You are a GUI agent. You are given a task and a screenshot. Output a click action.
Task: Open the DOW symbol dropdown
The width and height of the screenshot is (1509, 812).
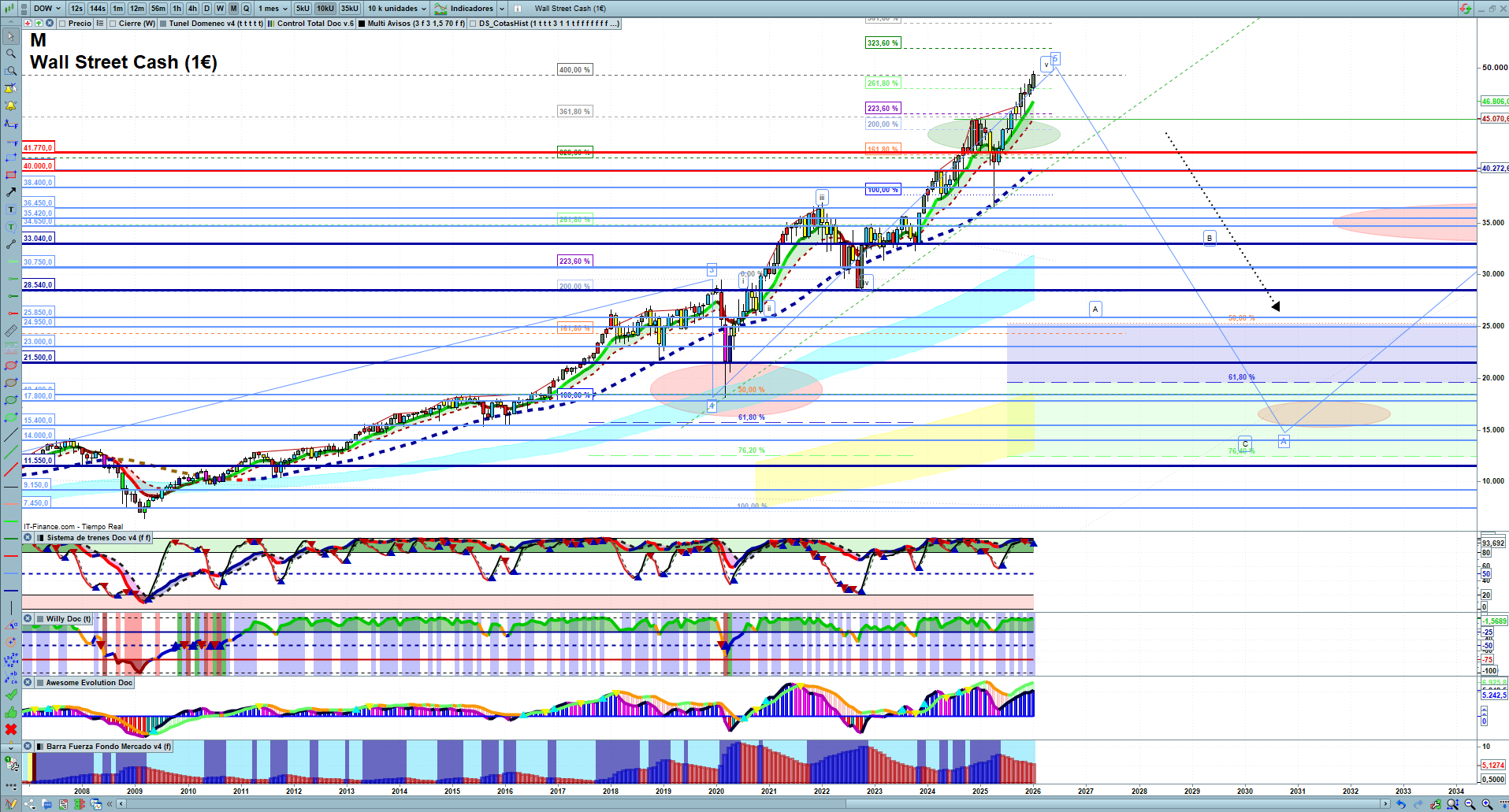click(47, 9)
